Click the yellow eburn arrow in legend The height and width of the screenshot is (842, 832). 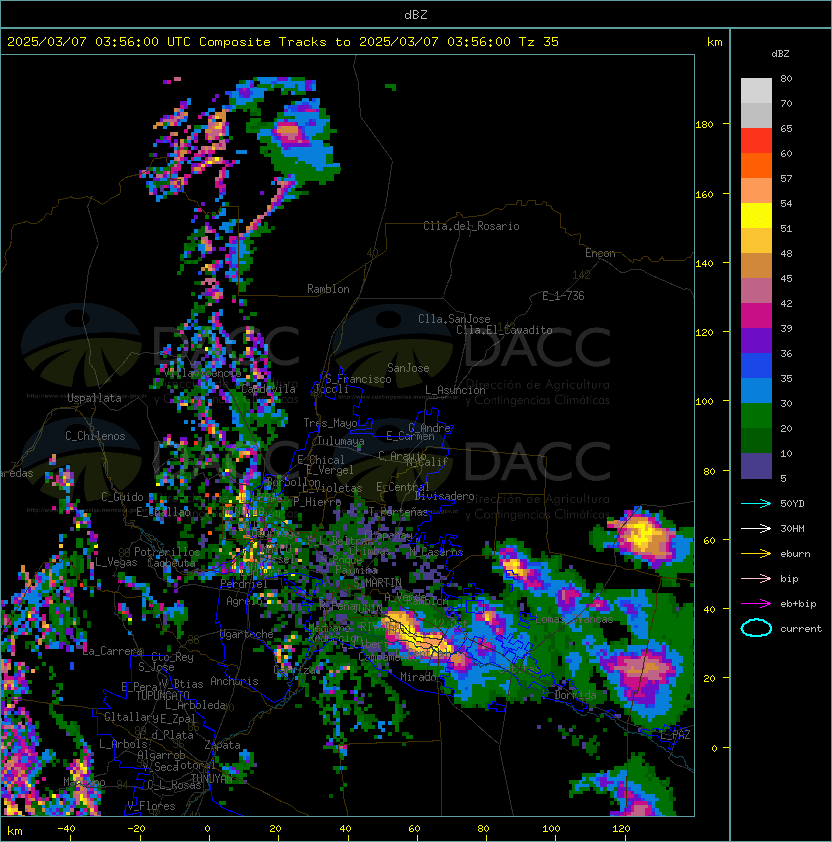point(756,554)
